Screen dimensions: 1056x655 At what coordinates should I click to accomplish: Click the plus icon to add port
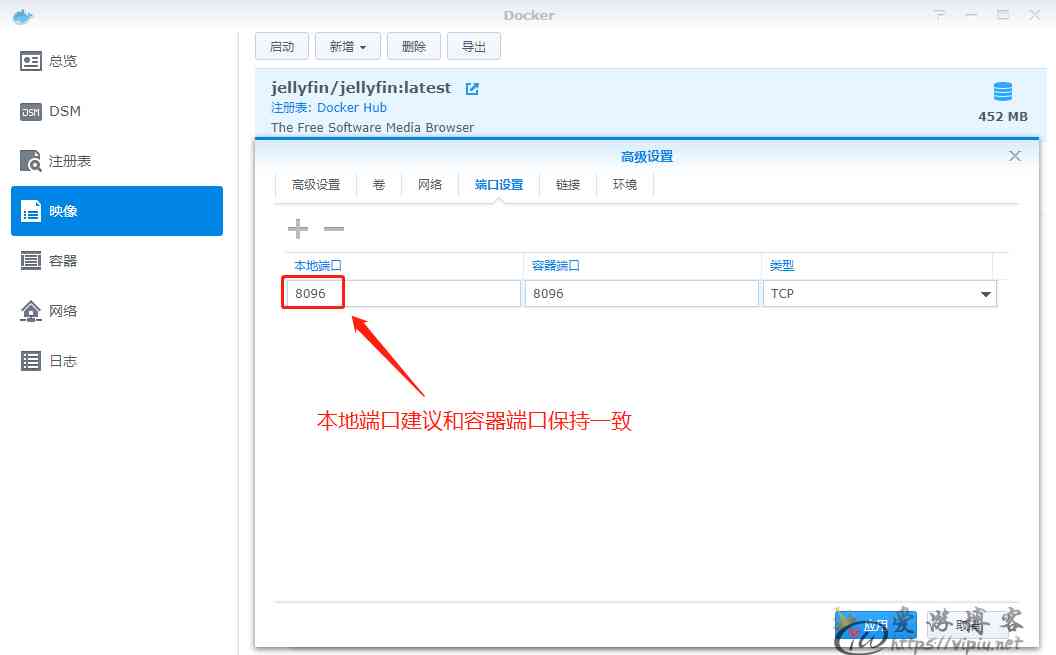(x=298, y=229)
